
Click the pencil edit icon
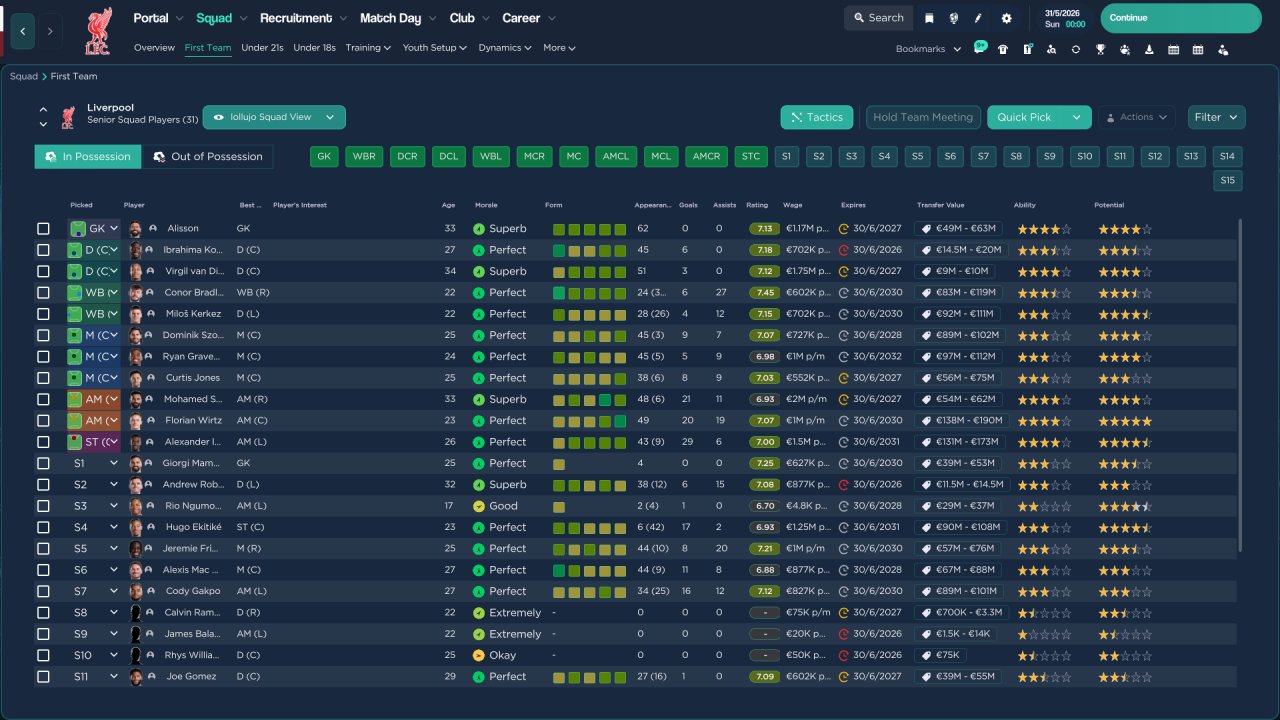(978, 18)
